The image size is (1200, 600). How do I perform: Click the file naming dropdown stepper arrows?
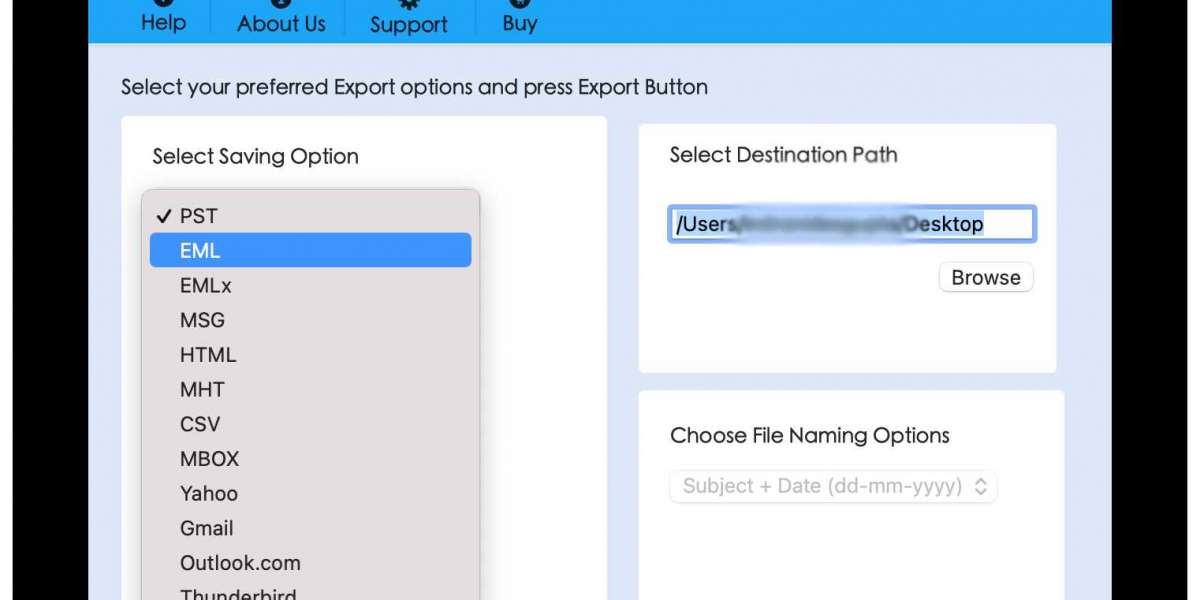pos(981,486)
